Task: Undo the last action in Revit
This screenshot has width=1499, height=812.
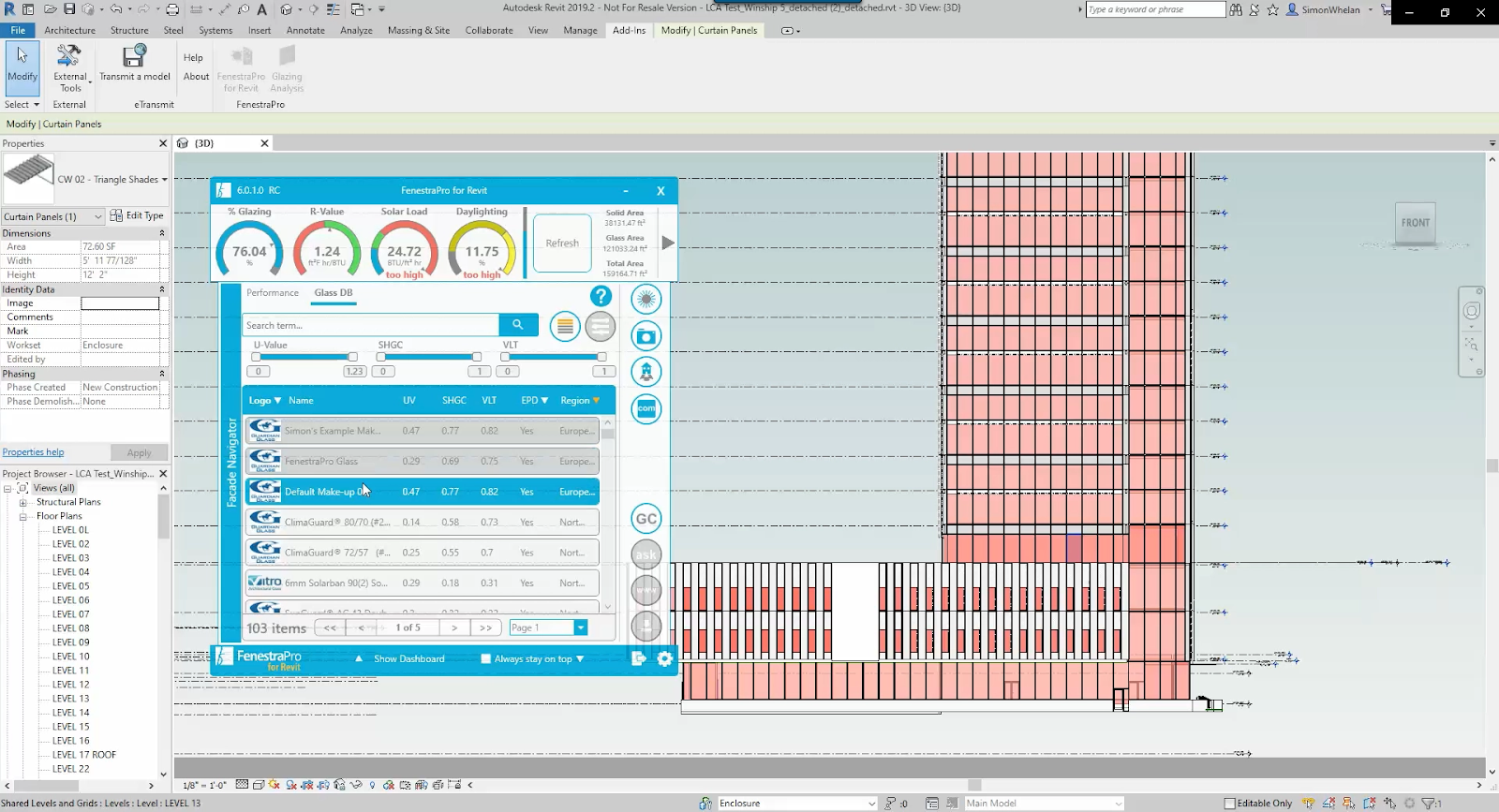Action: pyautogui.click(x=115, y=9)
